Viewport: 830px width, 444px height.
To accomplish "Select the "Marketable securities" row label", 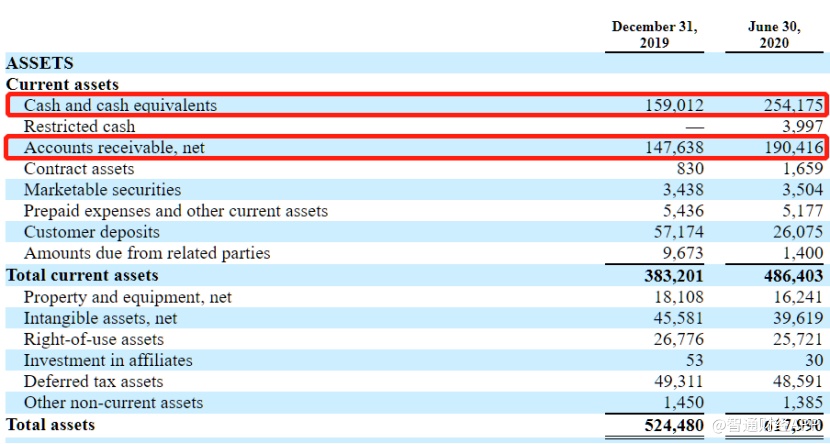I will click(x=102, y=190).
